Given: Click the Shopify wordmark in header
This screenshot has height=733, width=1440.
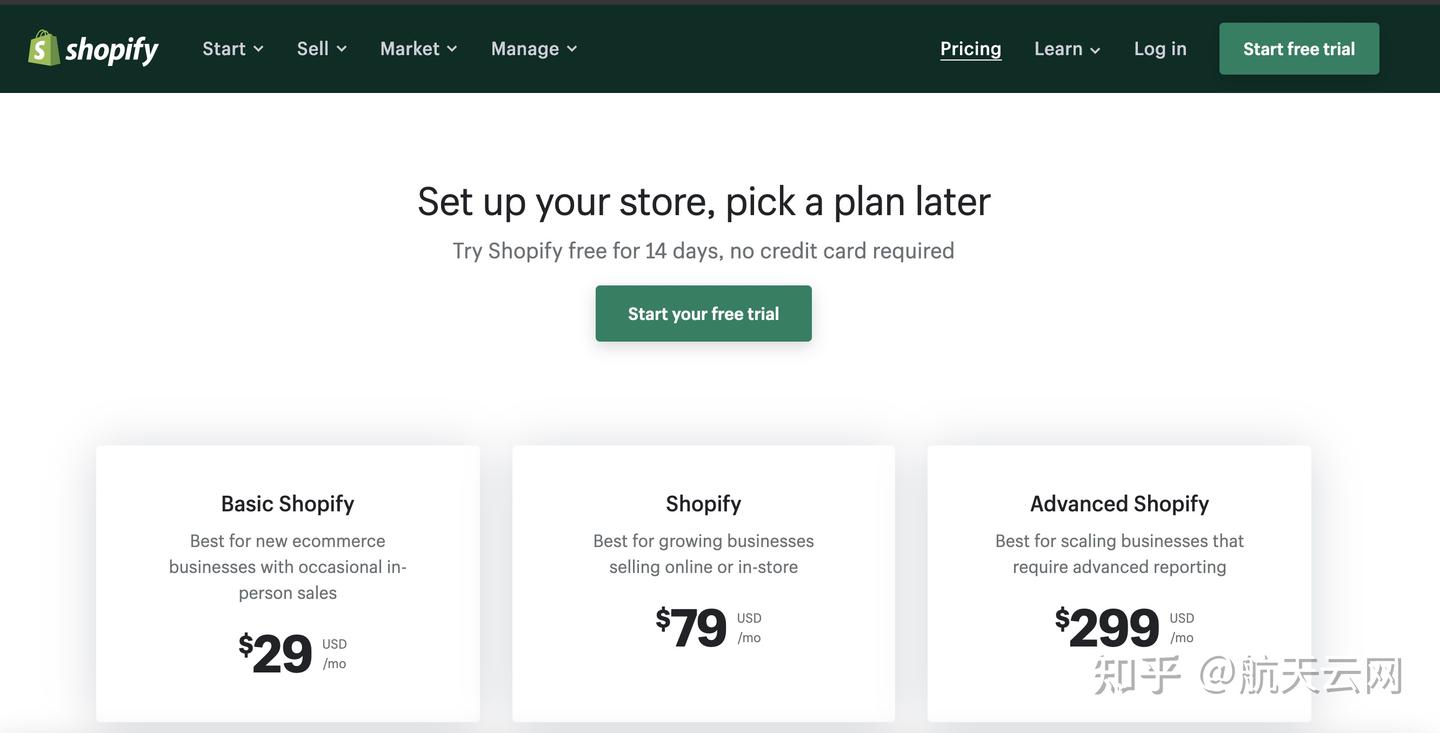Looking at the screenshot, I should [x=112, y=49].
